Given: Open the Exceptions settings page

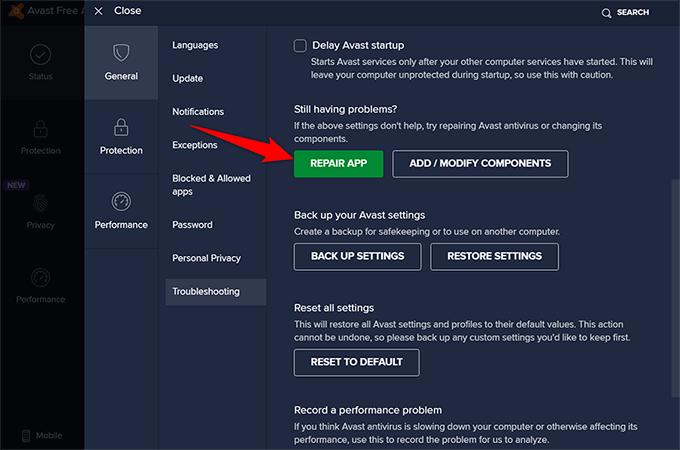Looking at the screenshot, I should click(x=195, y=145).
